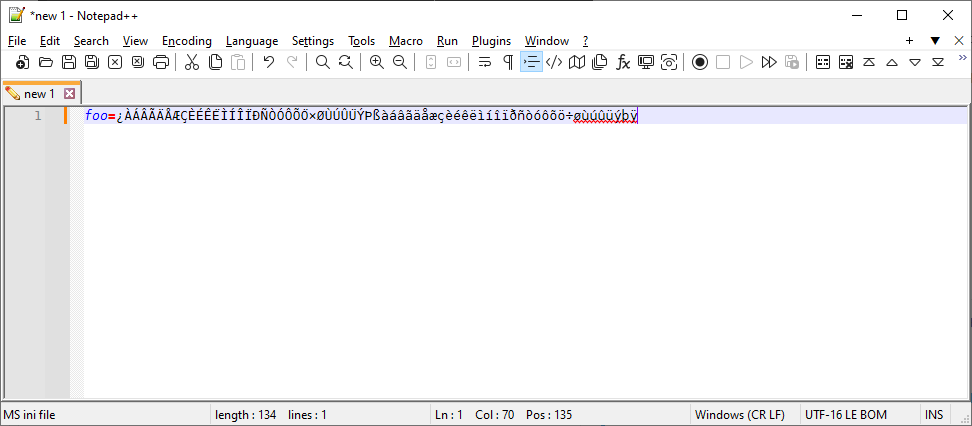Click the MS ini file status field

[x=106, y=414]
